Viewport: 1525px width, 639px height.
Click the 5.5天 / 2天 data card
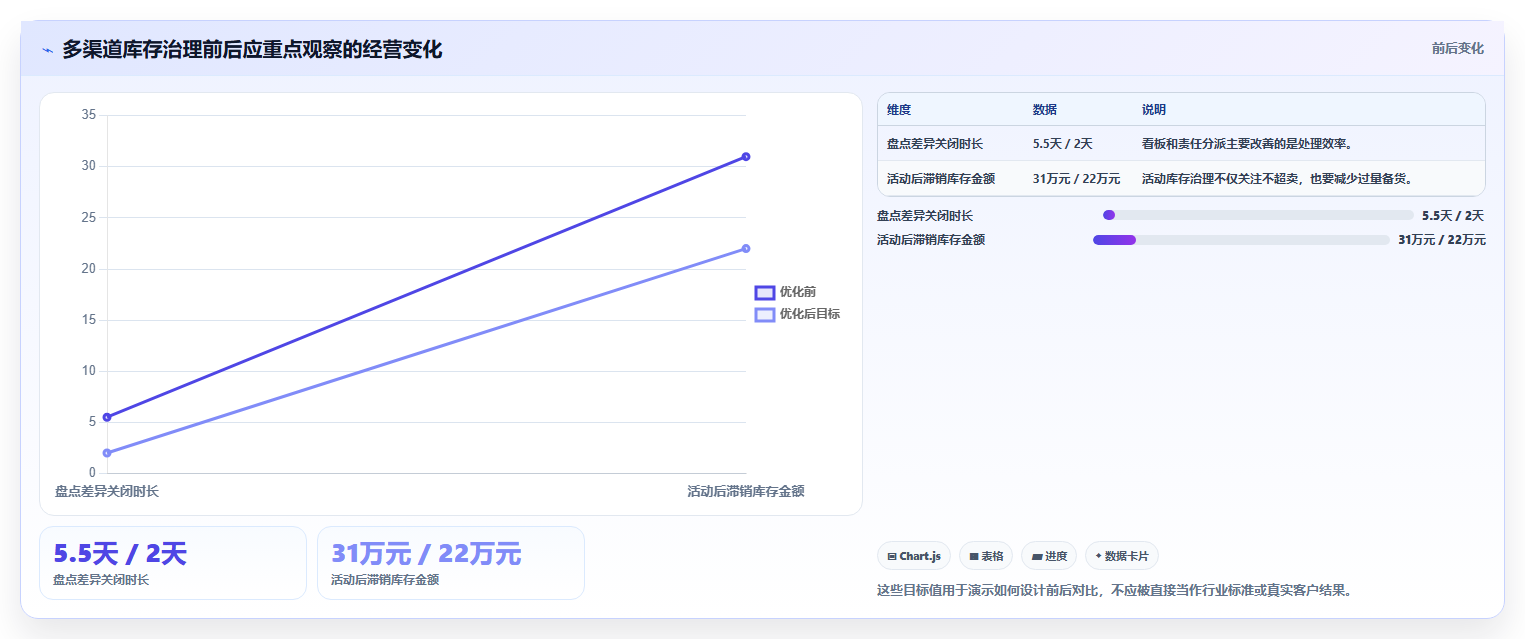[173, 563]
